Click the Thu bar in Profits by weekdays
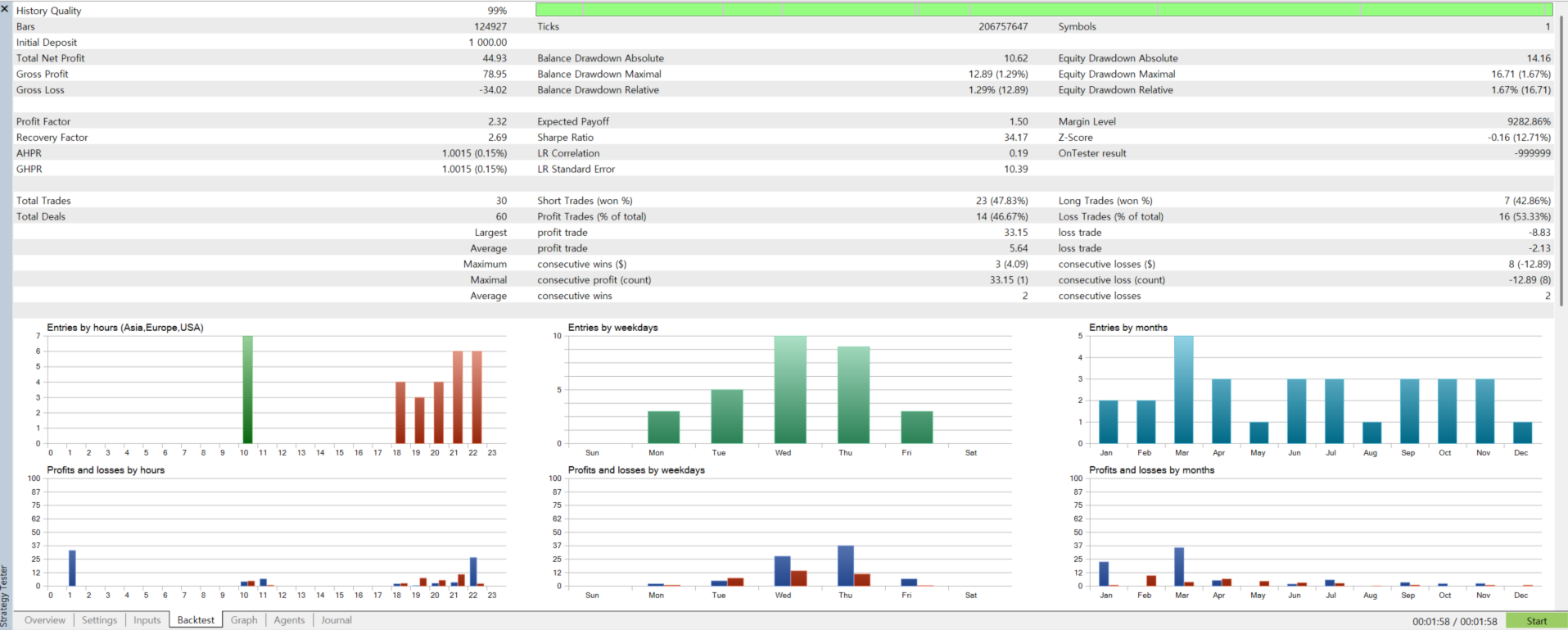 pyautogui.click(x=846, y=566)
